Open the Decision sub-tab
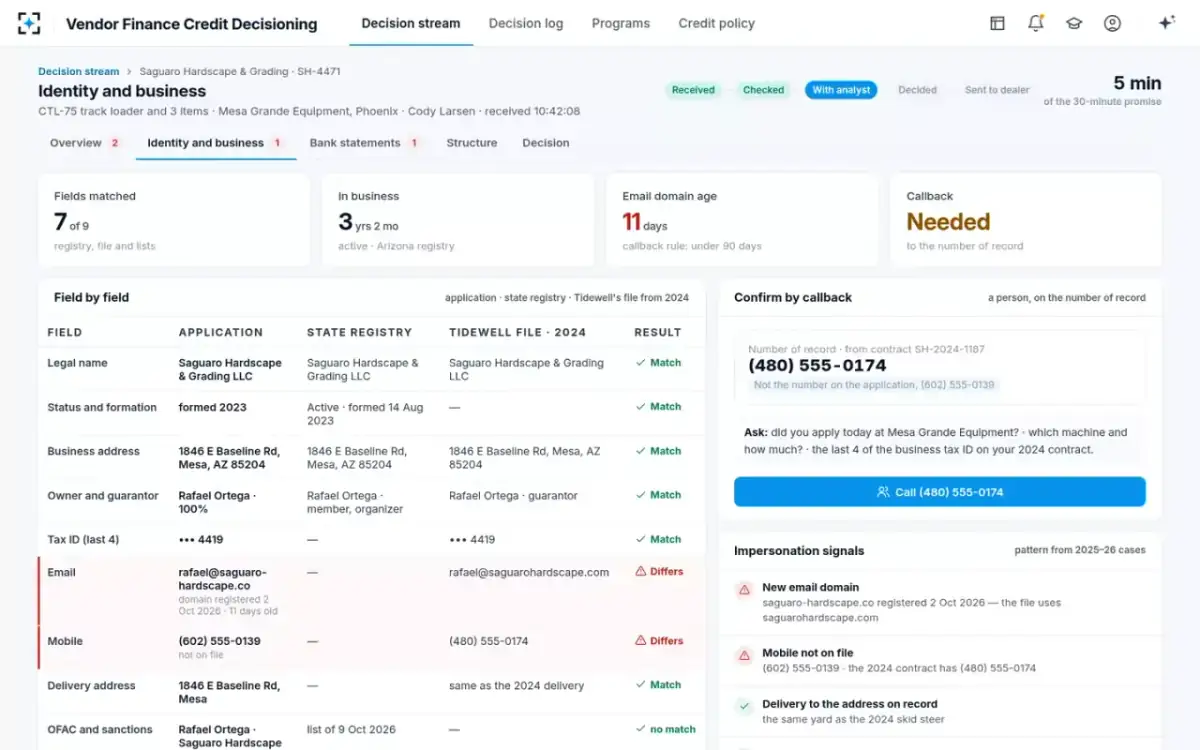The height and width of the screenshot is (750, 1200). click(546, 143)
